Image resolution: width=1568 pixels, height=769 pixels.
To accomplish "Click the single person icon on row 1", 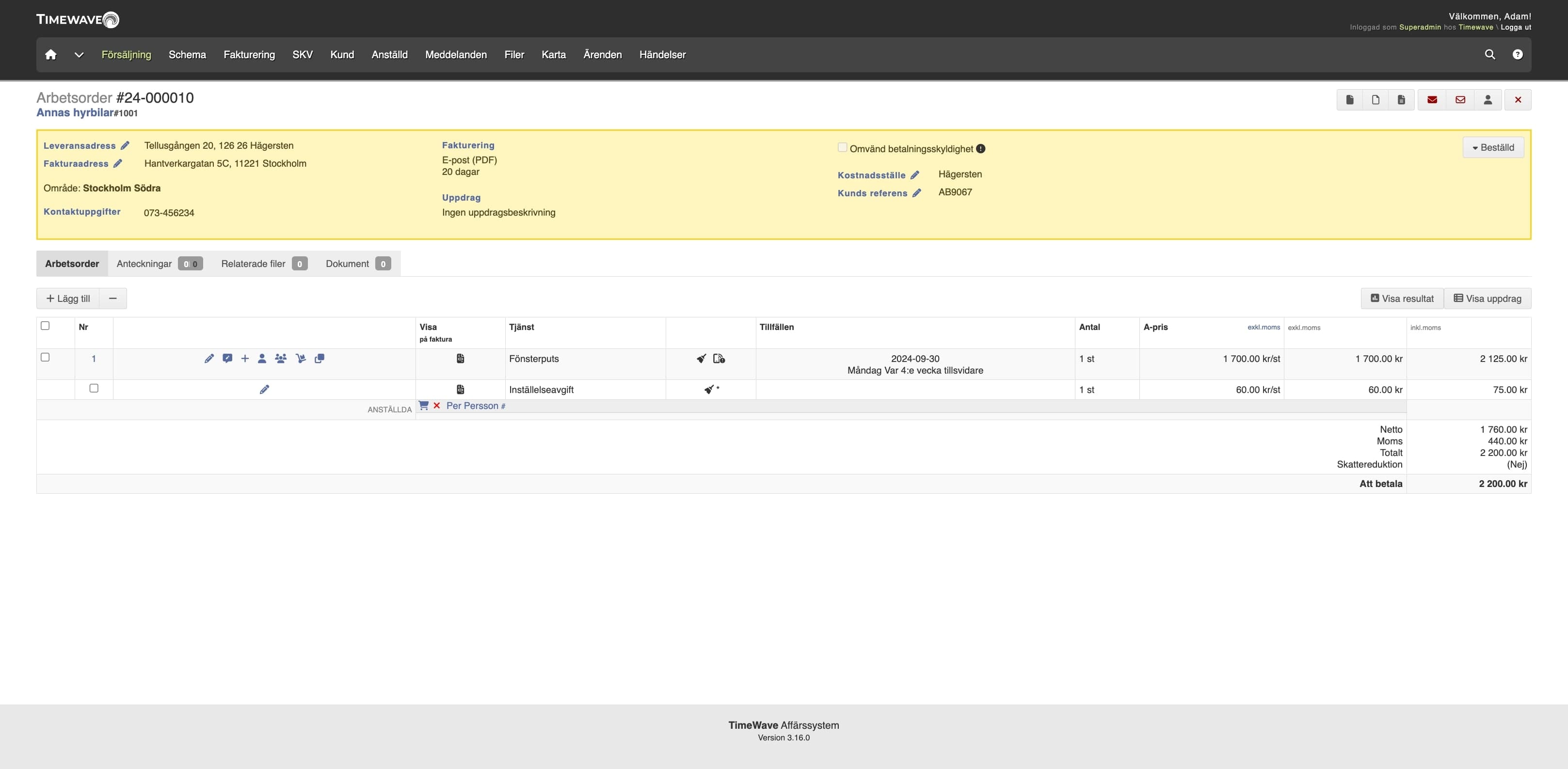I will (262, 359).
